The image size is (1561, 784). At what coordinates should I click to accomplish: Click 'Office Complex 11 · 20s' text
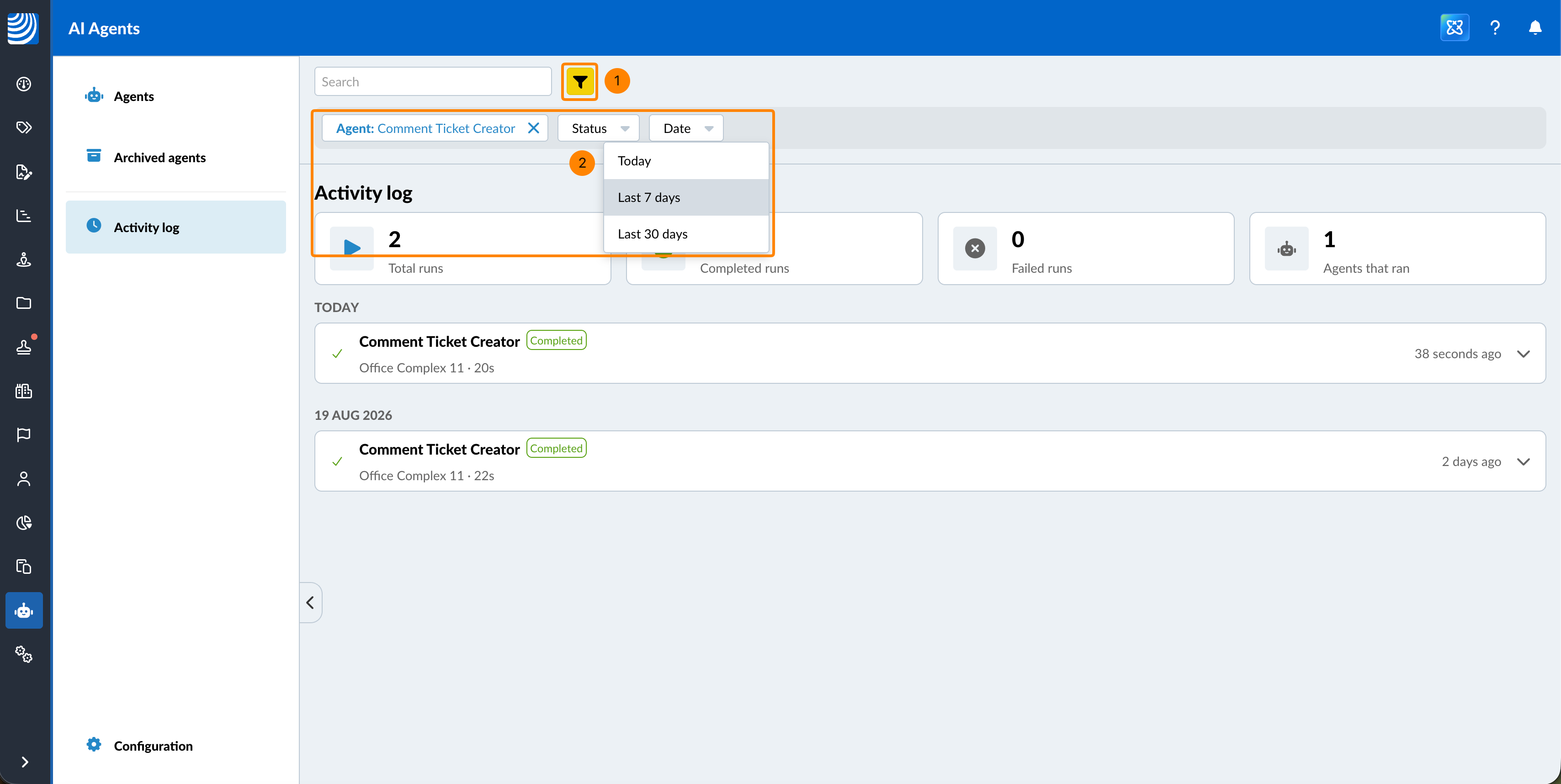click(427, 368)
